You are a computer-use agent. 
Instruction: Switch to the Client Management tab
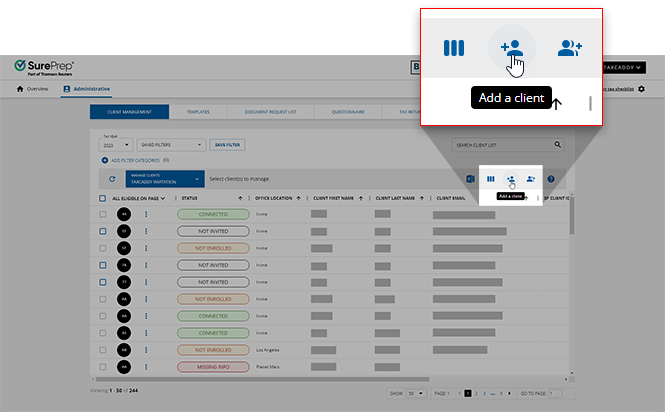tap(129, 112)
